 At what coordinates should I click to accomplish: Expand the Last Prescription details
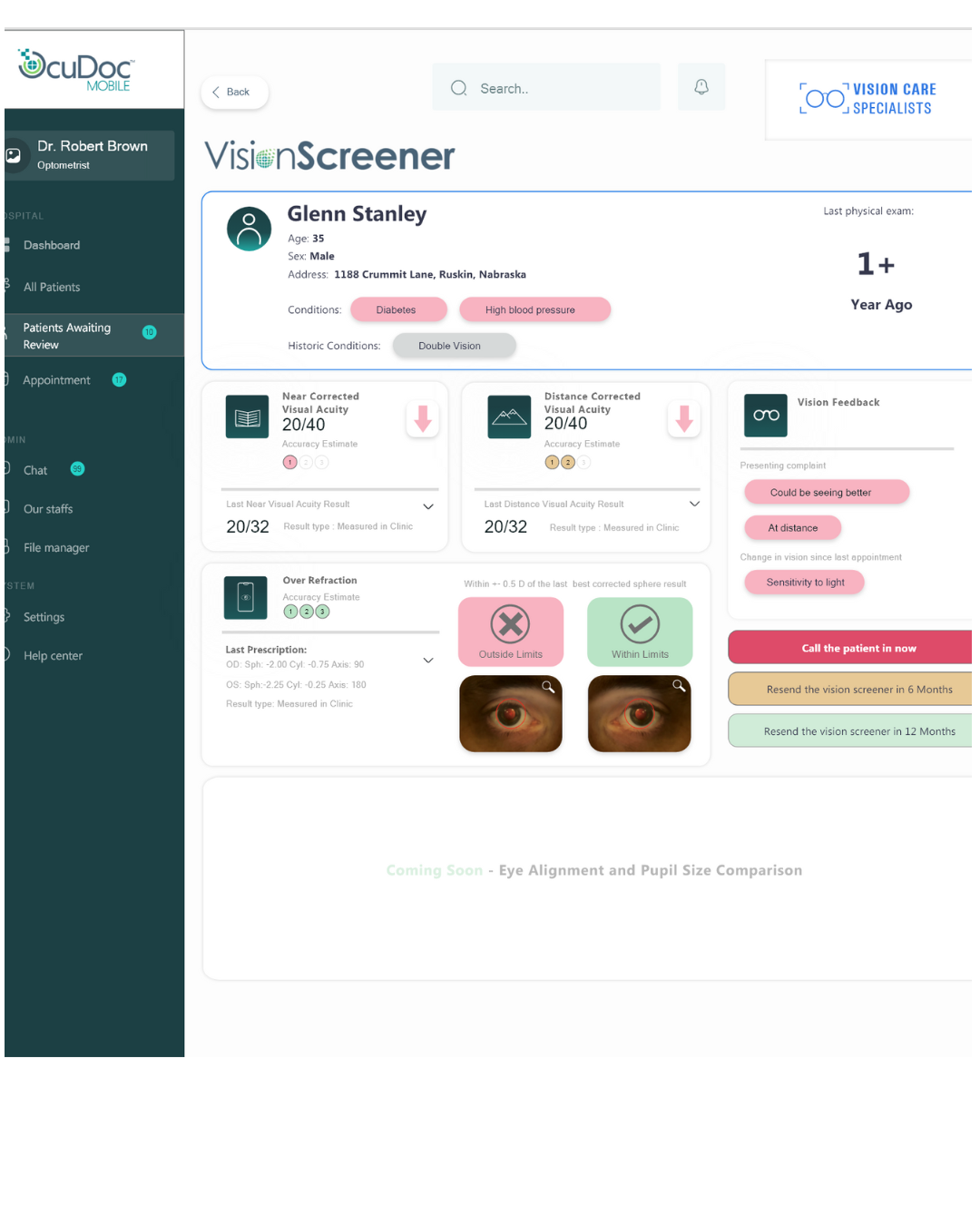tap(427, 661)
